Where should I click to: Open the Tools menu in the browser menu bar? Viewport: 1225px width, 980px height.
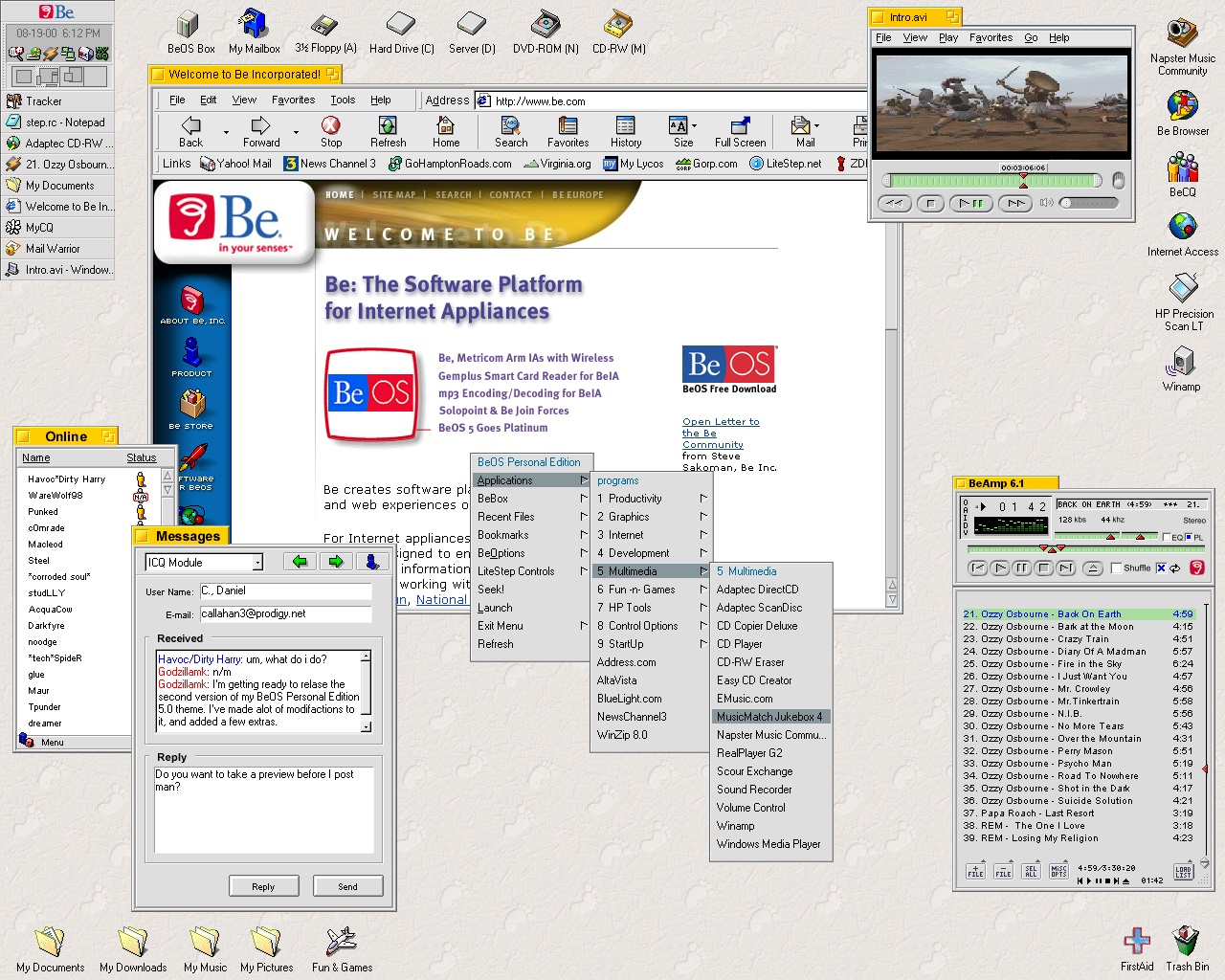343,100
